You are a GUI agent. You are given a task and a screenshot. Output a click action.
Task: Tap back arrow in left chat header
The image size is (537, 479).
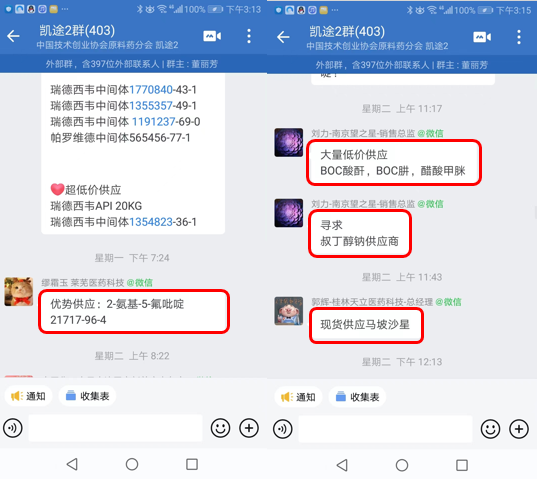[x=13, y=36]
